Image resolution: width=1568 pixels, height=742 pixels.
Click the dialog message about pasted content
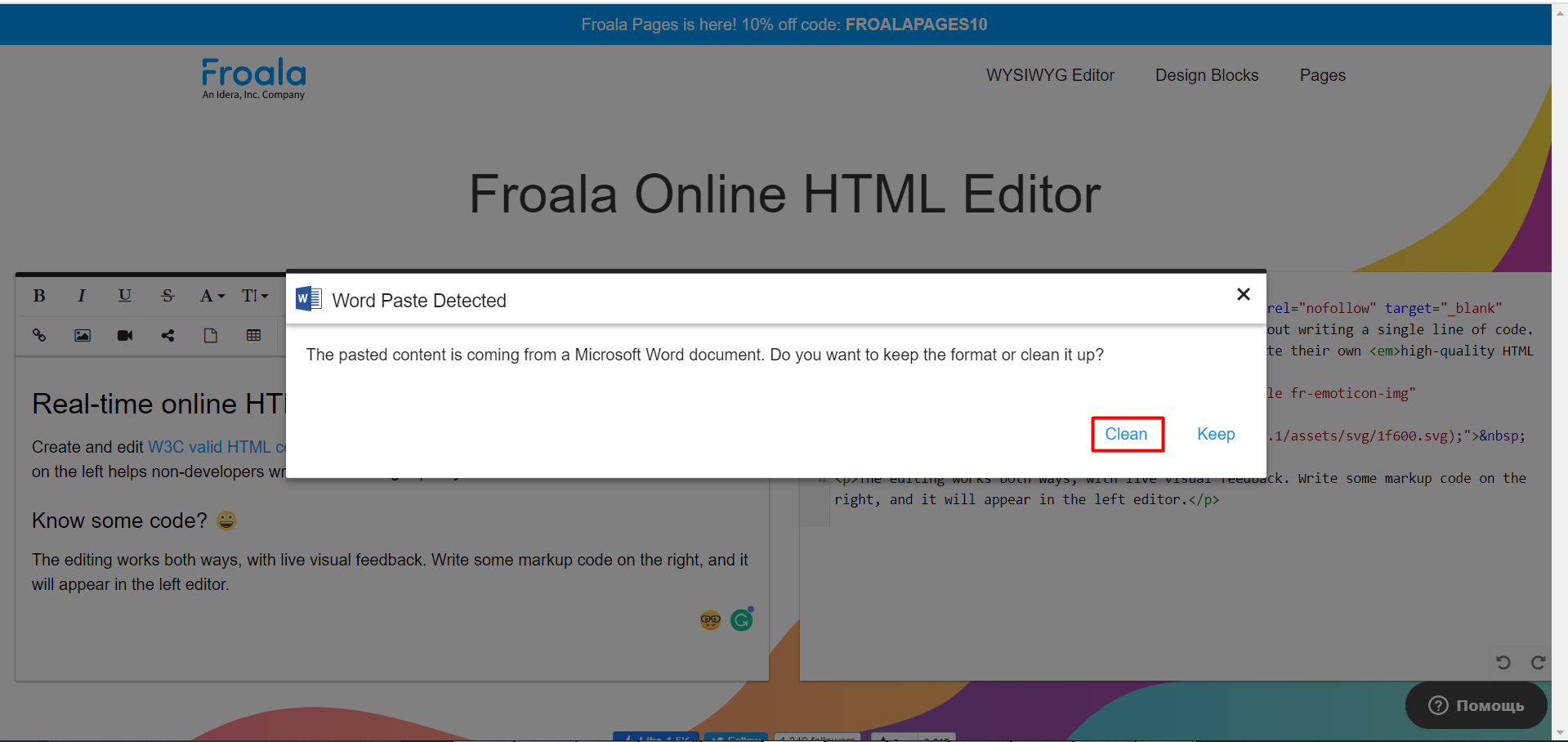[704, 355]
